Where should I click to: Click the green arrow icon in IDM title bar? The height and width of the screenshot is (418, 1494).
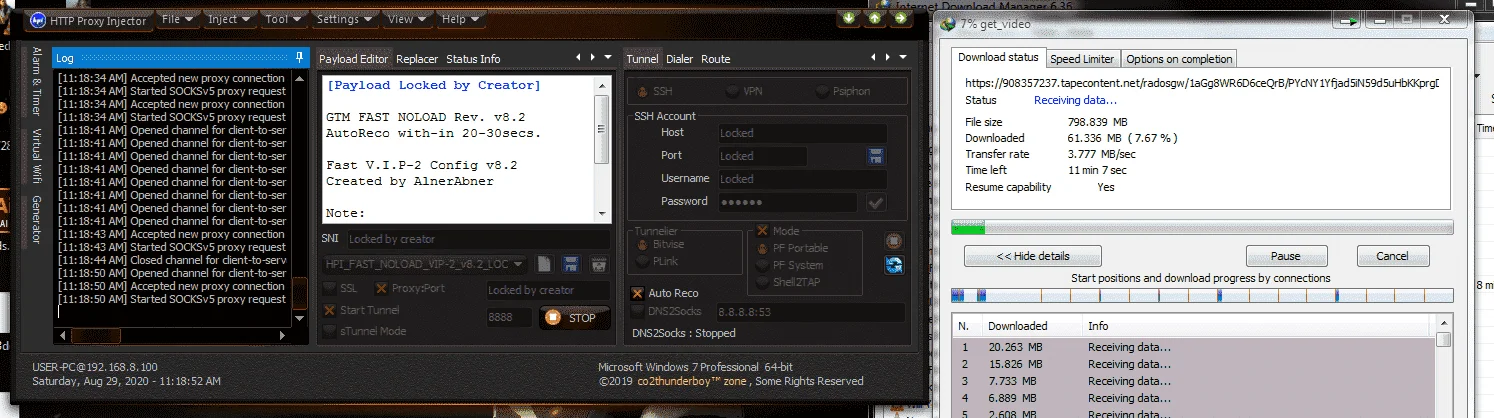(x=1349, y=21)
